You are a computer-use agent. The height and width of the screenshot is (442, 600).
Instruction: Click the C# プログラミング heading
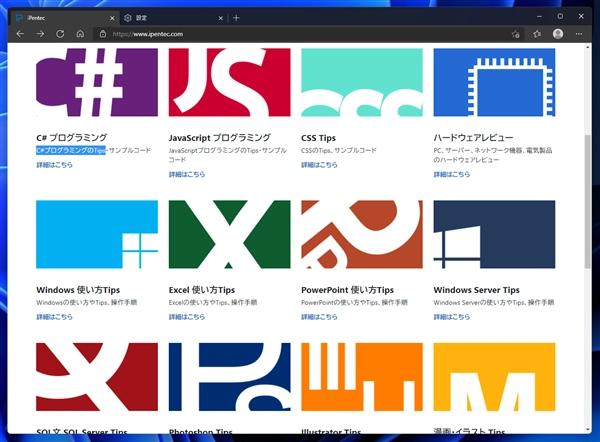click(72, 138)
